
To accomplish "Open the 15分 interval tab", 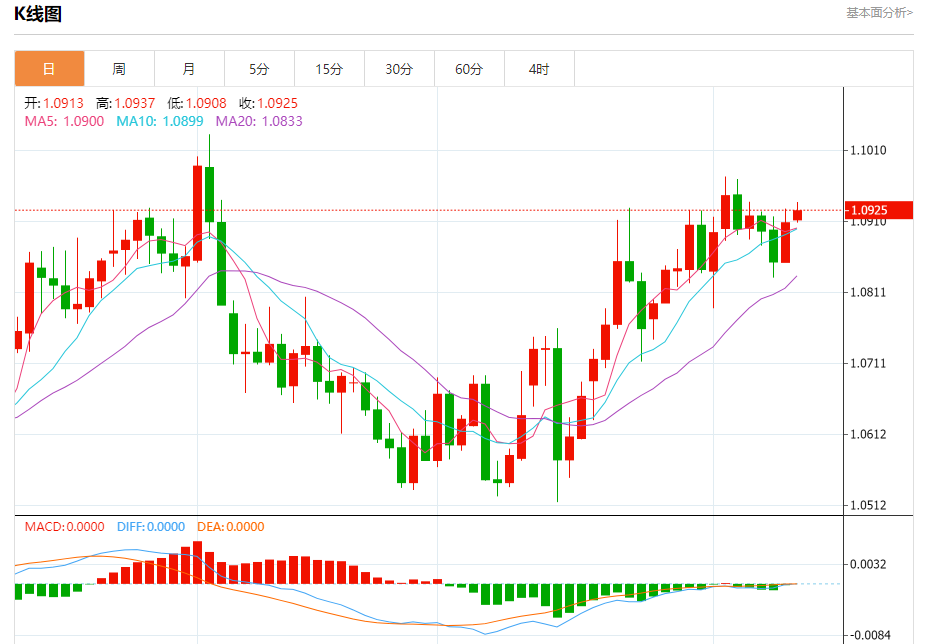I will click(329, 69).
